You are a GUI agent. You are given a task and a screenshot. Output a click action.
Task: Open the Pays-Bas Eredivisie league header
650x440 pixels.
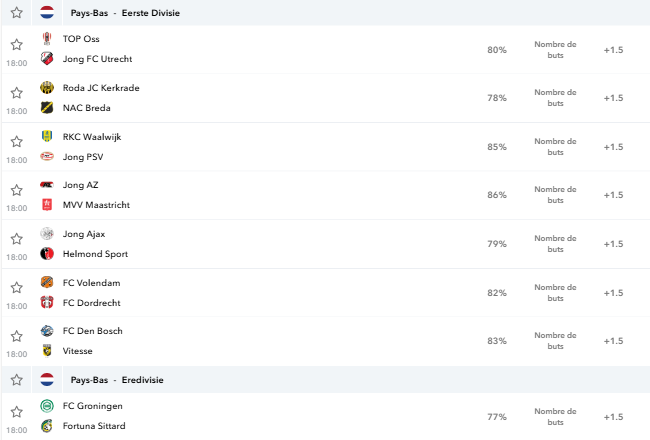[117, 380]
